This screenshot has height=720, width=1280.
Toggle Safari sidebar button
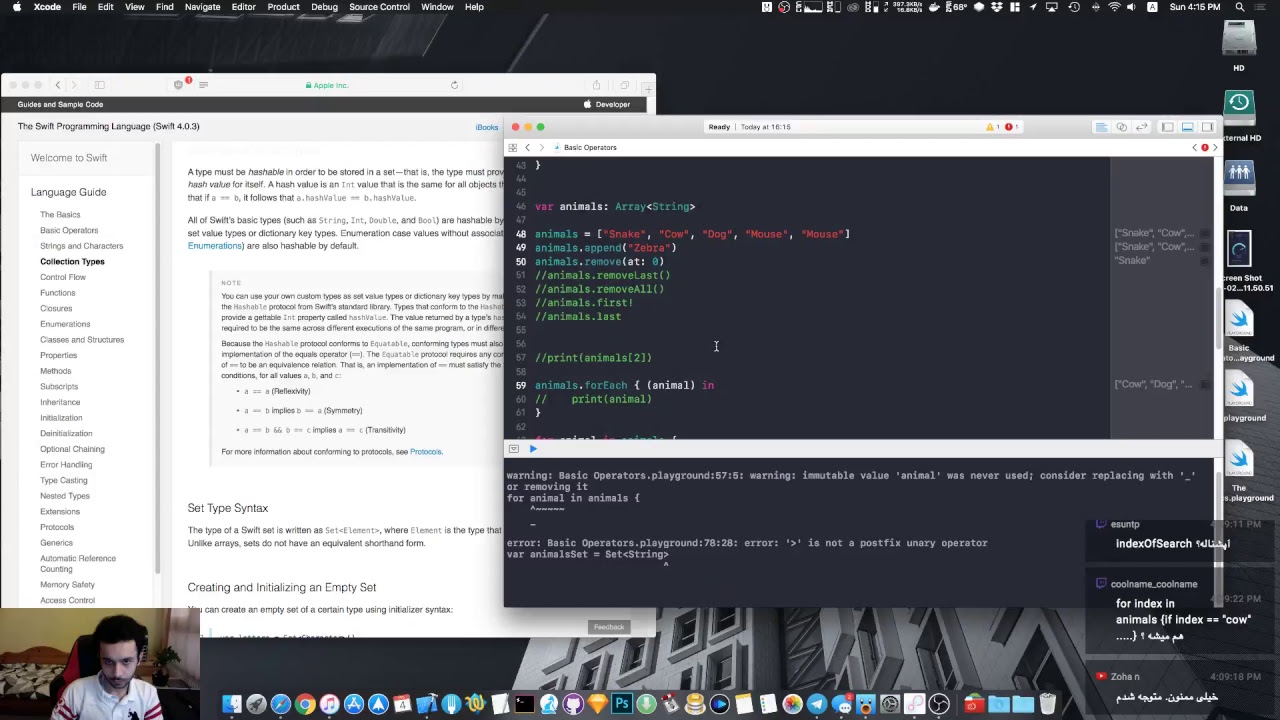point(99,85)
